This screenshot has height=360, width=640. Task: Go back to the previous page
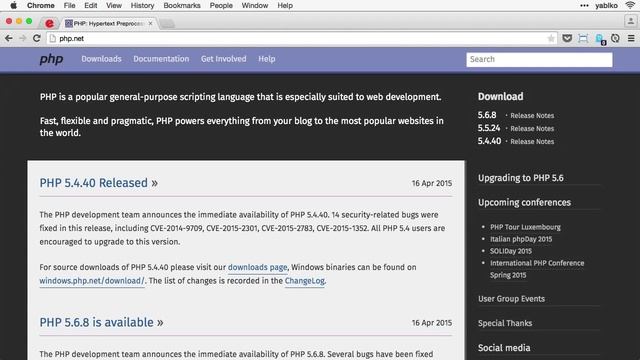9,38
